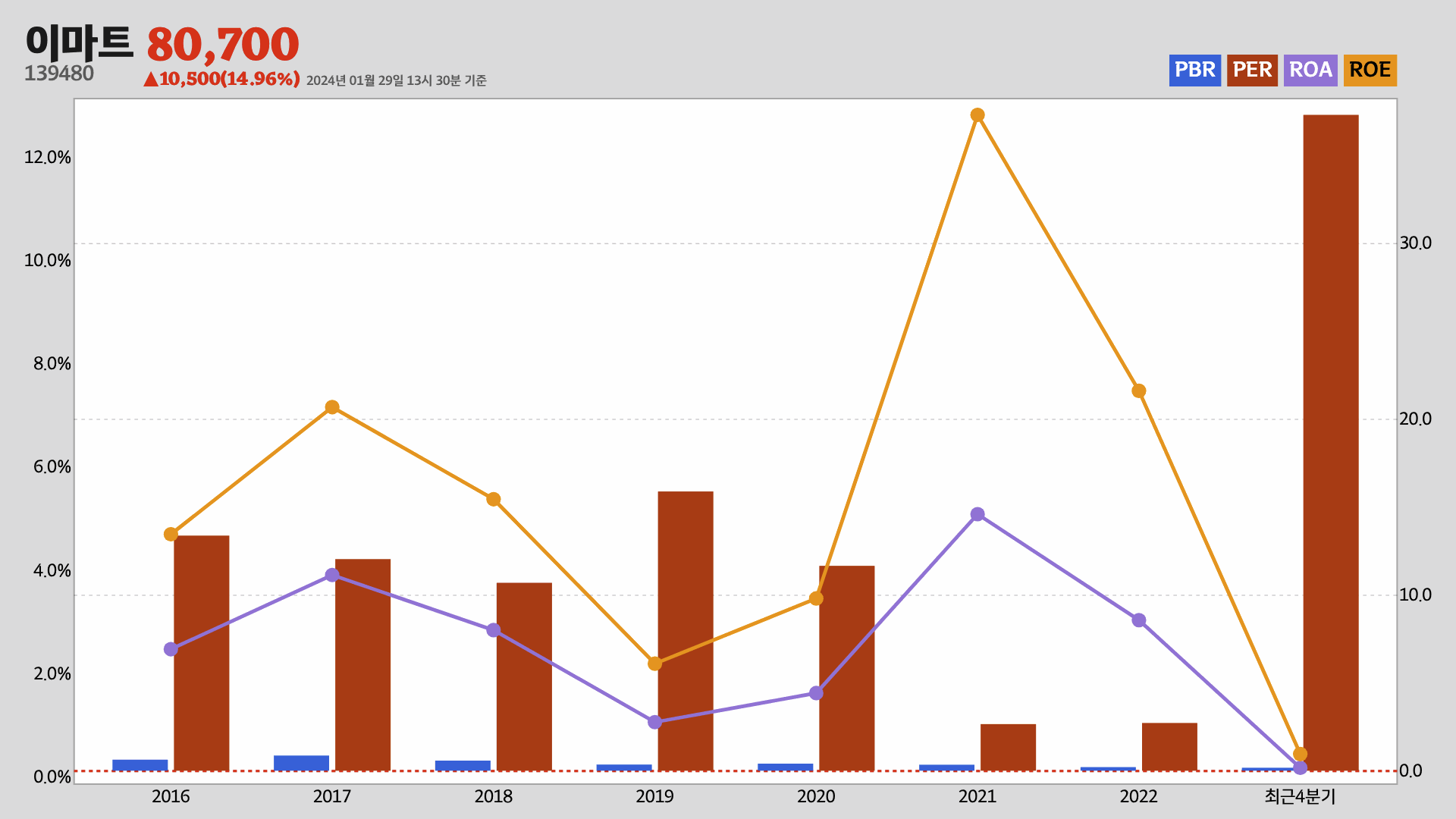Select the 2021 PER bar
Screen dimensions: 1456x819
1008,748
